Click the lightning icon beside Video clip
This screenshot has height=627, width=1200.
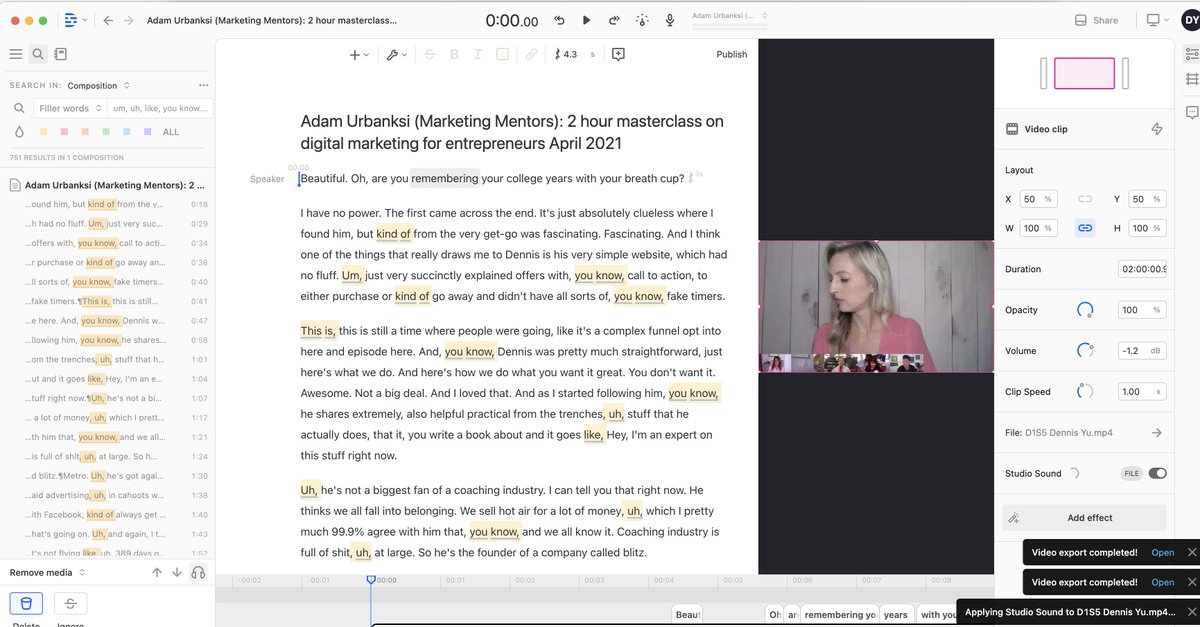pyautogui.click(x=1157, y=129)
